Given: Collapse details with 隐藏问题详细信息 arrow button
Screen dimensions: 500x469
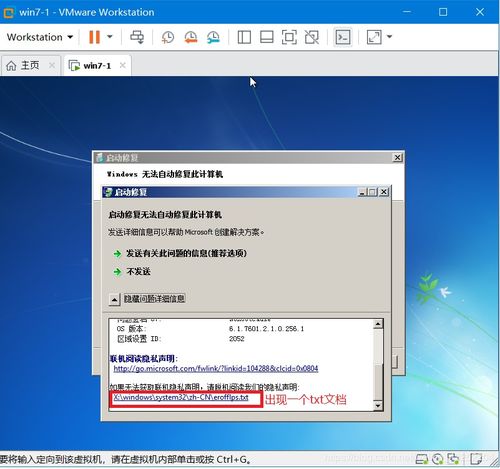Looking at the screenshot, I should 114,299.
